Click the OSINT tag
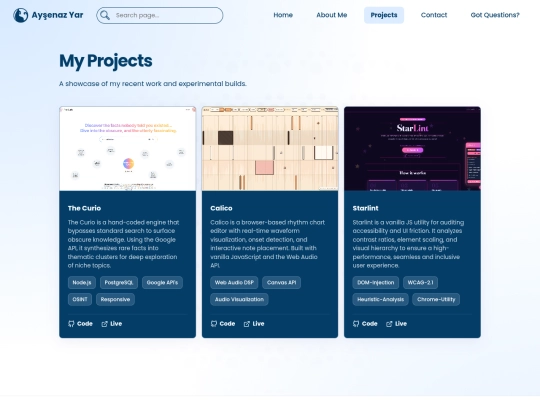Viewport: 540px width, 405px height. pyautogui.click(x=80, y=300)
